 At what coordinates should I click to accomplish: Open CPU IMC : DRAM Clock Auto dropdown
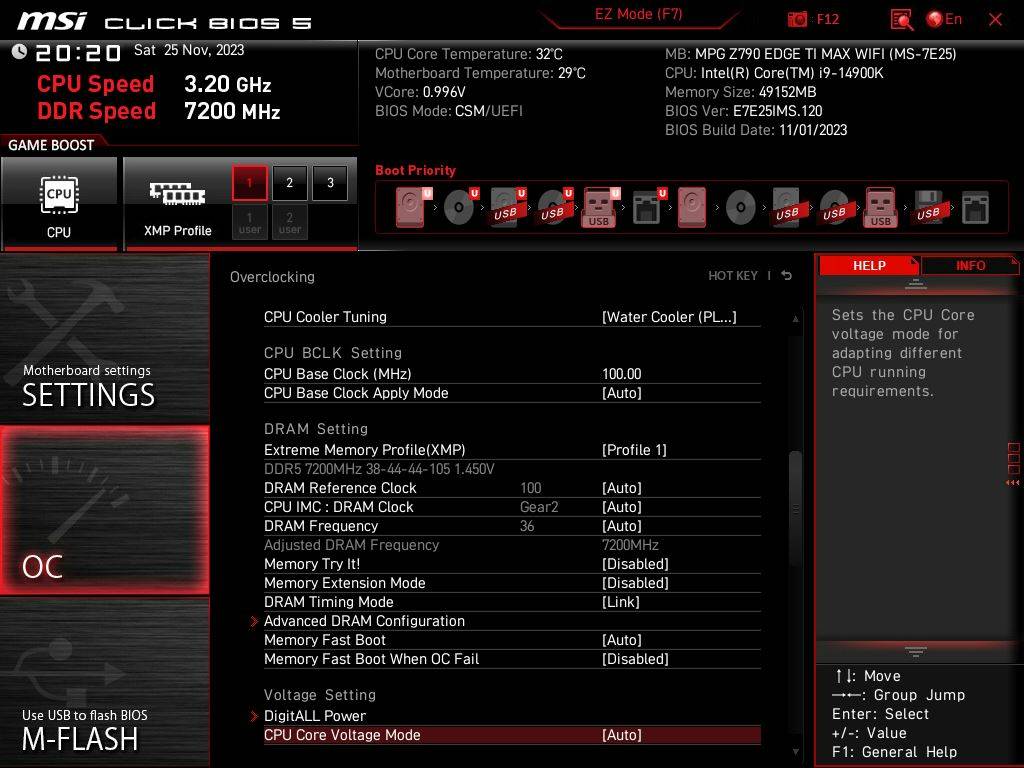click(622, 507)
